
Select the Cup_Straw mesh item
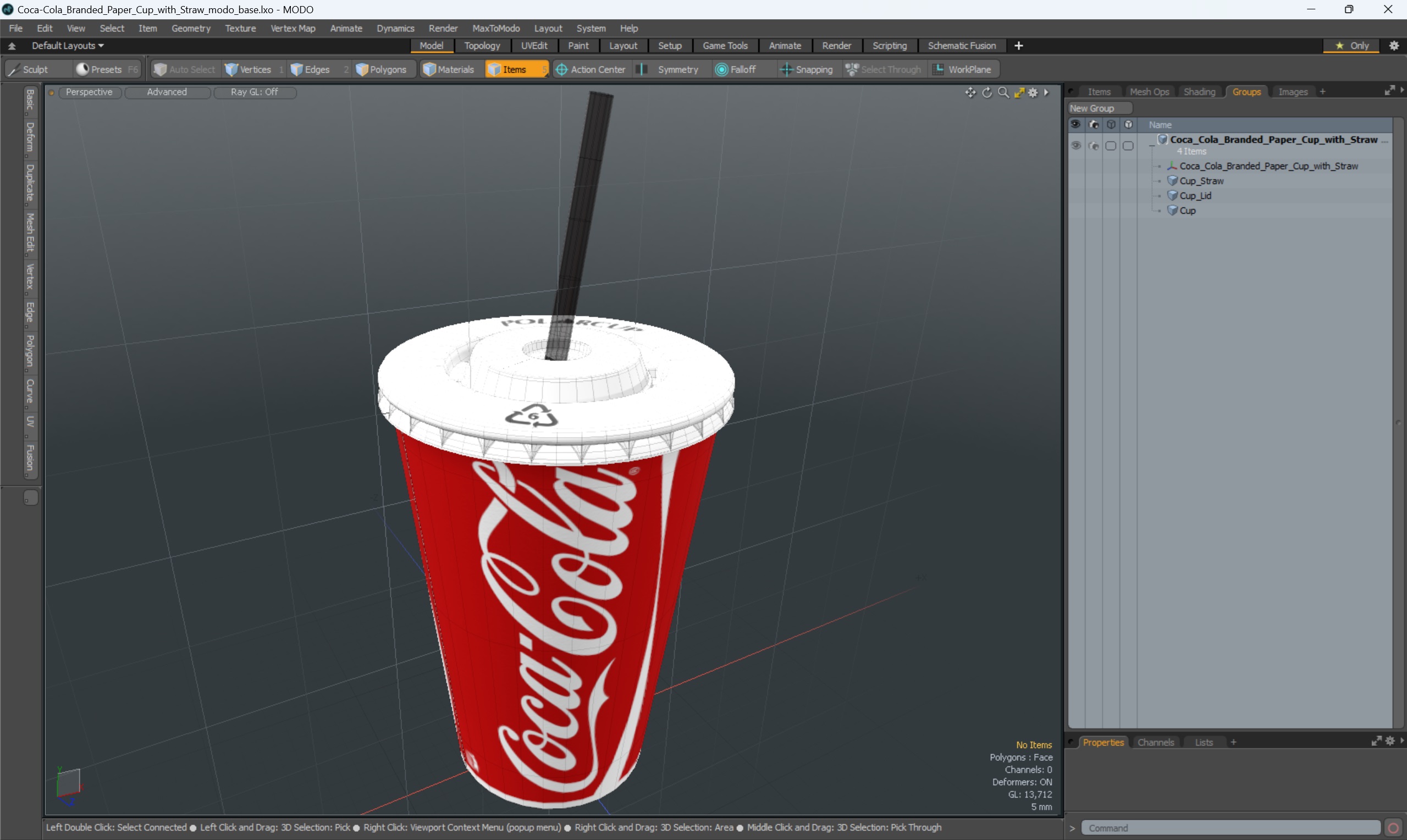coord(1201,180)
